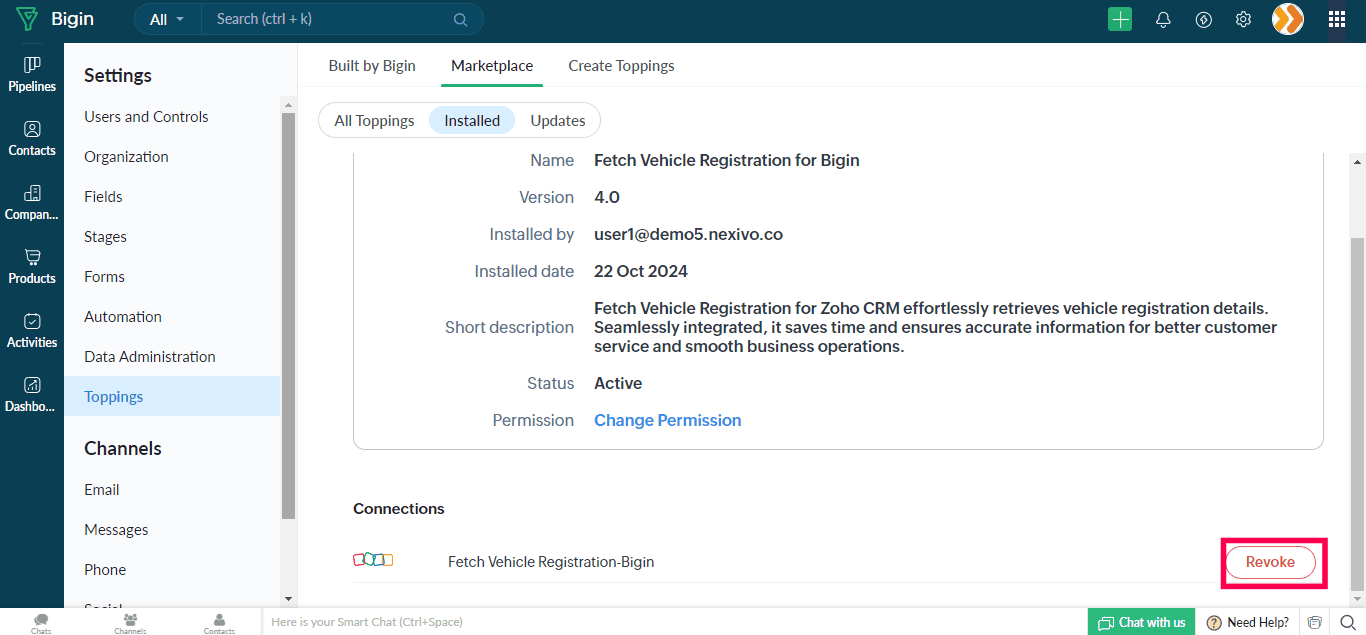Click the main content scroll-down arrow

1357,598
